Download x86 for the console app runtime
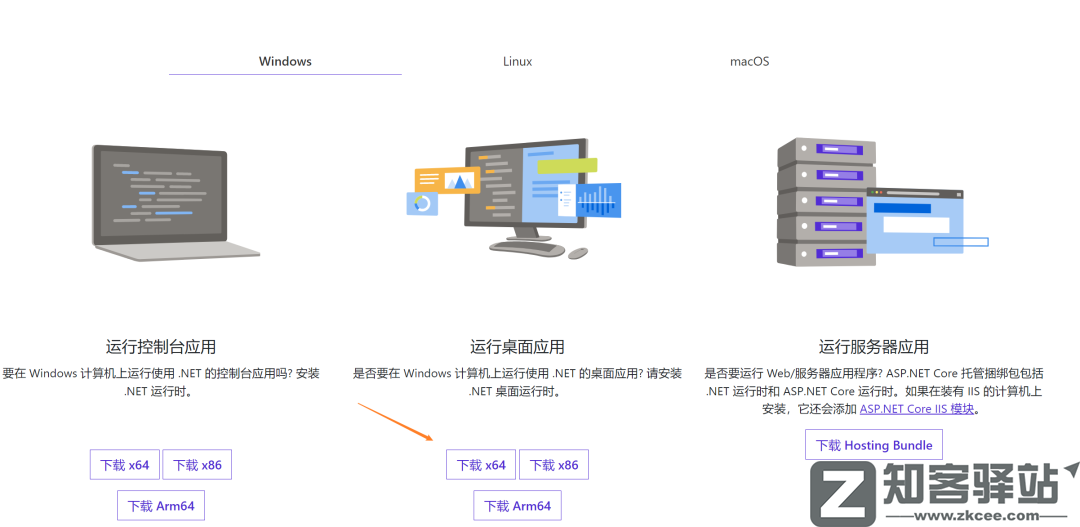 tap(197, 465)
